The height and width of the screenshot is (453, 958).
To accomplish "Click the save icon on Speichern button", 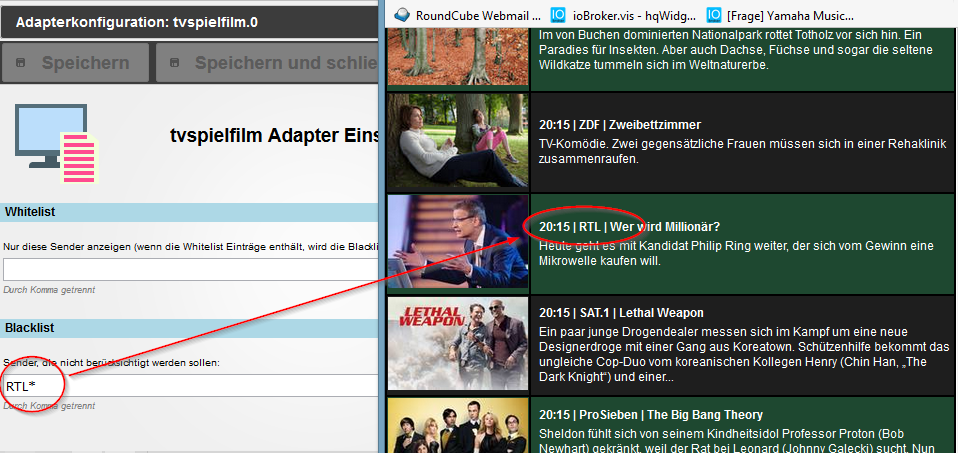I will pyautogui.click(x=21, y=62).
